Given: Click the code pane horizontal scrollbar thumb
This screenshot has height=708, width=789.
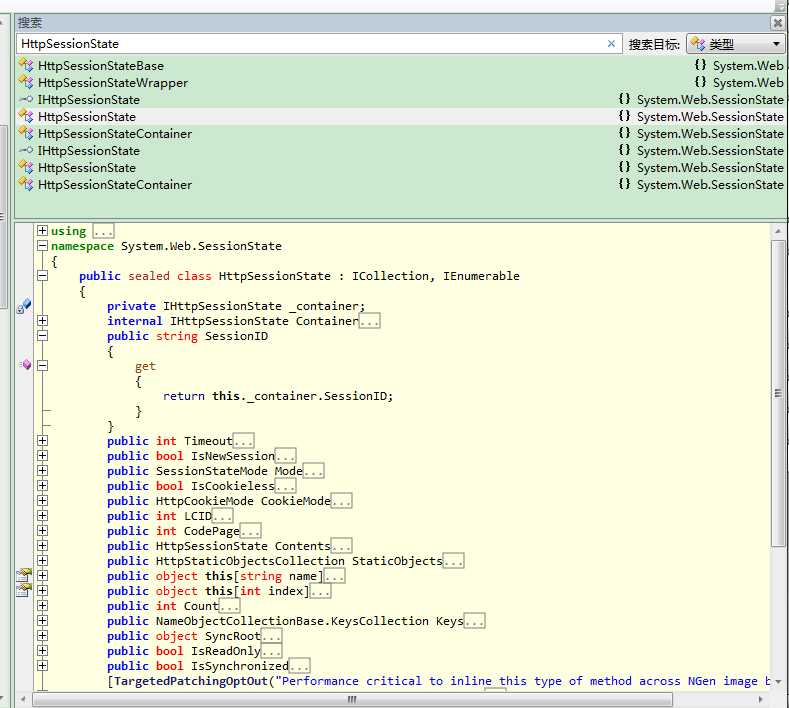Looking at the screenshot, I should pos(352,699).
